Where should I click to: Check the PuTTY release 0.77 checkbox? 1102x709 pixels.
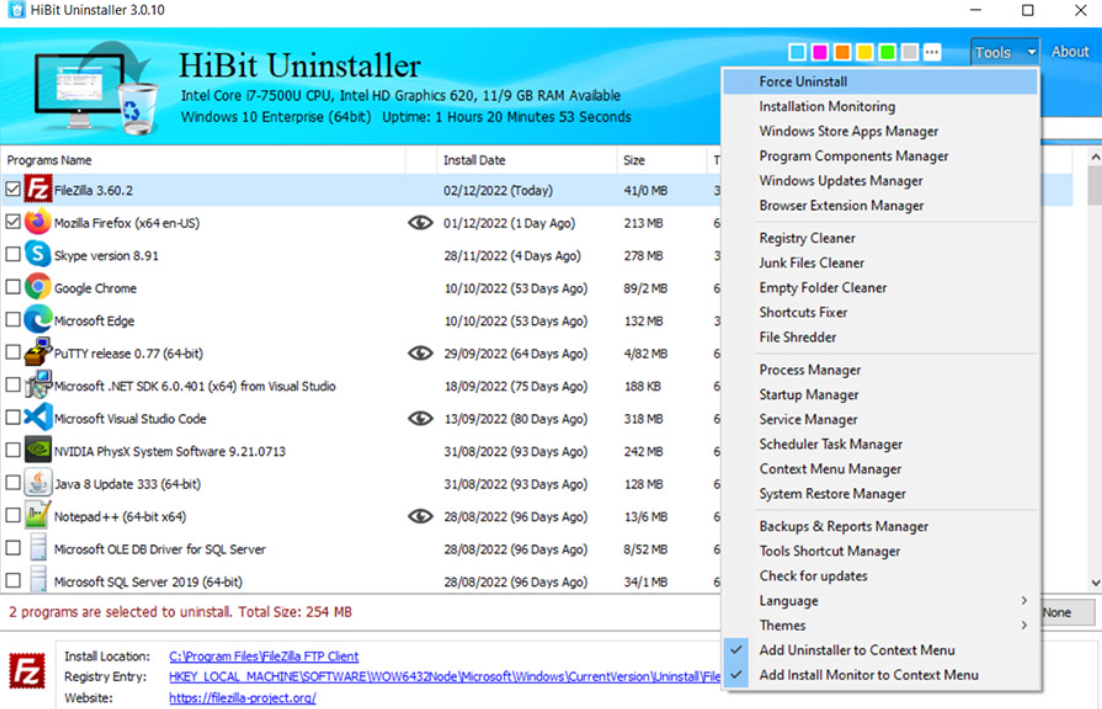pos(13,352)
